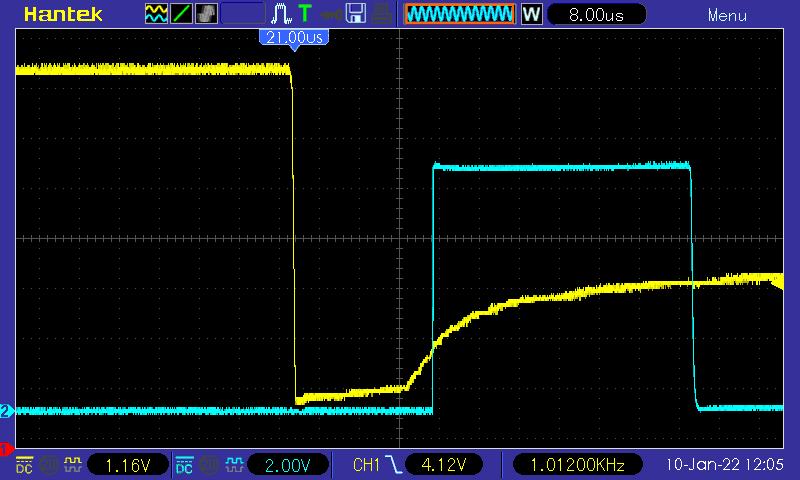Toggle the CH2 20MHz bandwidth limit icon

pyautogui.click(x=208, y=465)
